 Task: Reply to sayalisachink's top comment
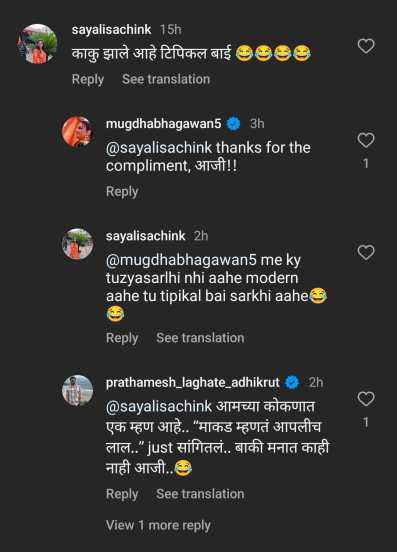pos(88,80)
